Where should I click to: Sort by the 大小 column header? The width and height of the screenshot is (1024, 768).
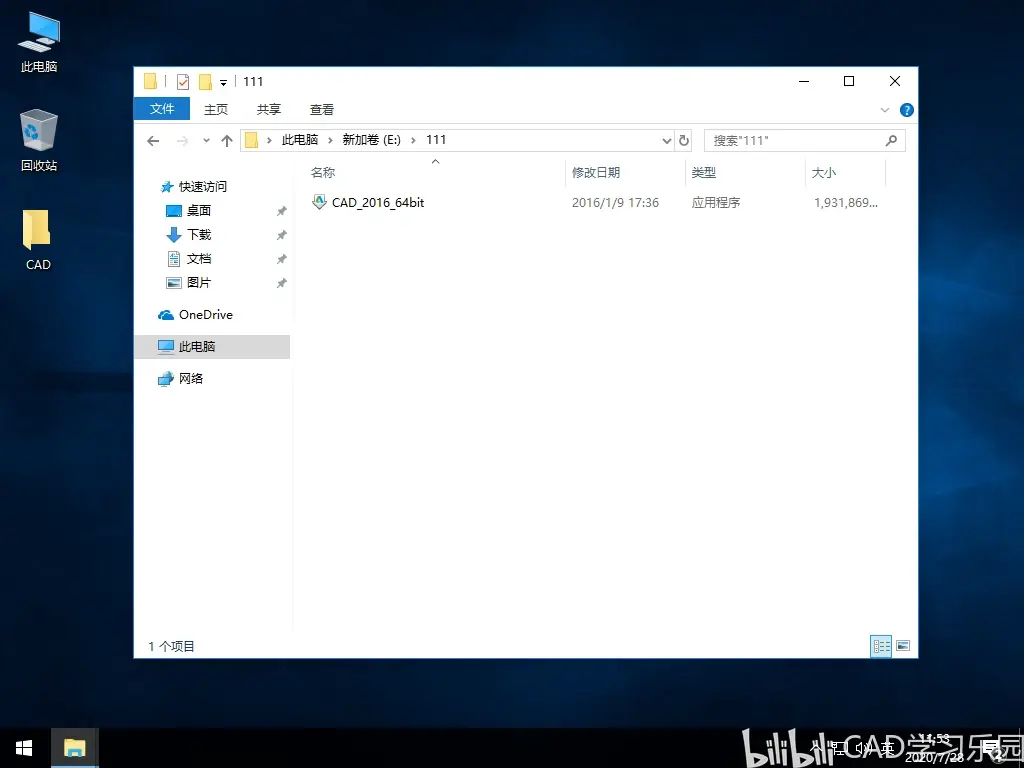tap(823, 172)
